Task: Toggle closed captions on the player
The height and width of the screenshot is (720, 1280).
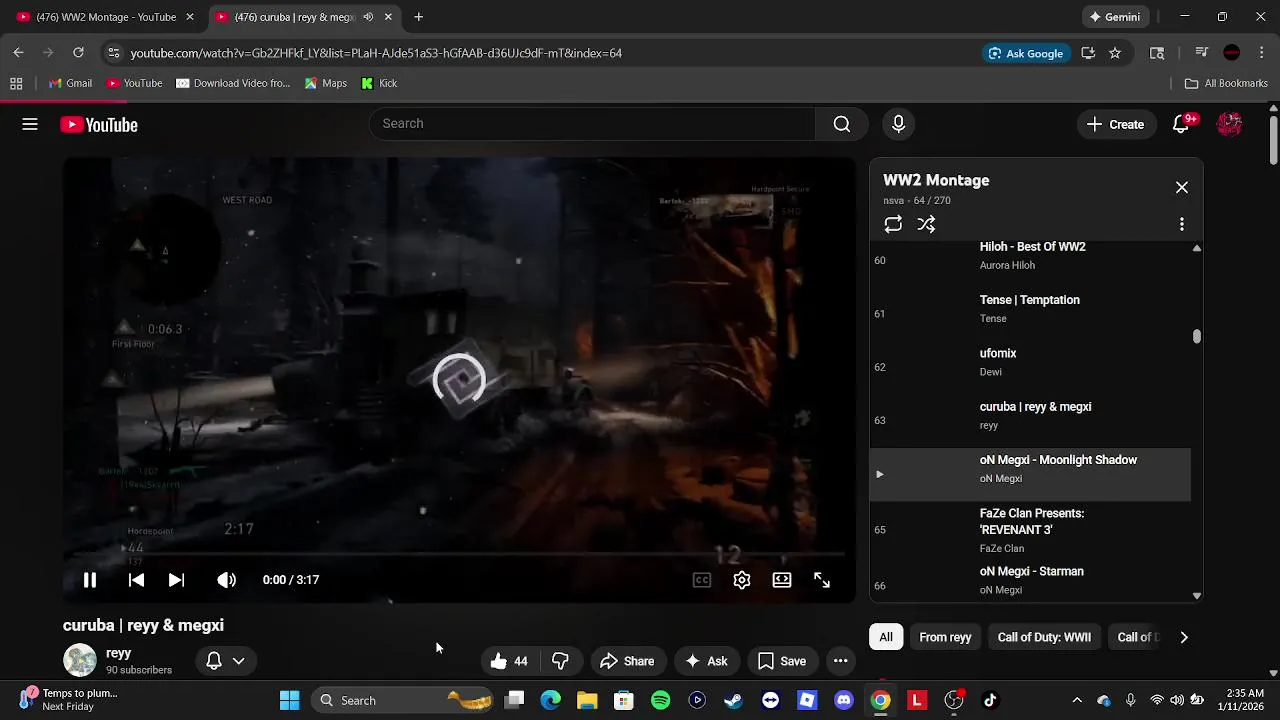Action: coord(702,580)
